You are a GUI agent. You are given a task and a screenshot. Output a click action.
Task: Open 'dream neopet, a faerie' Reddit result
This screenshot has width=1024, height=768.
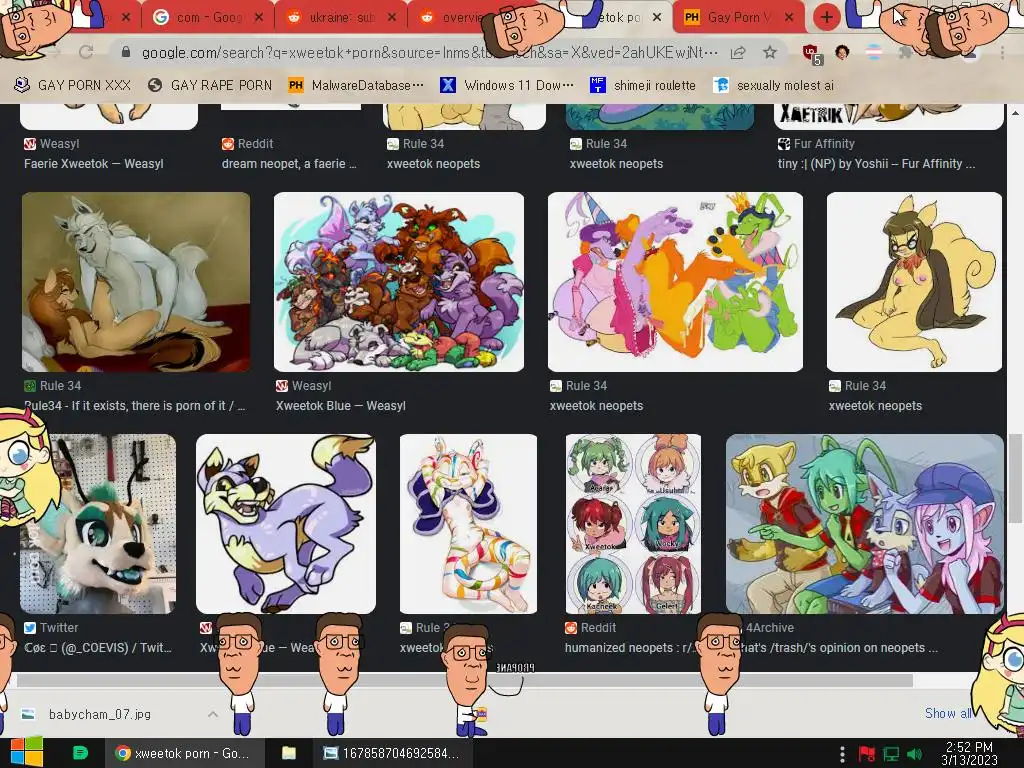point(289,164)
